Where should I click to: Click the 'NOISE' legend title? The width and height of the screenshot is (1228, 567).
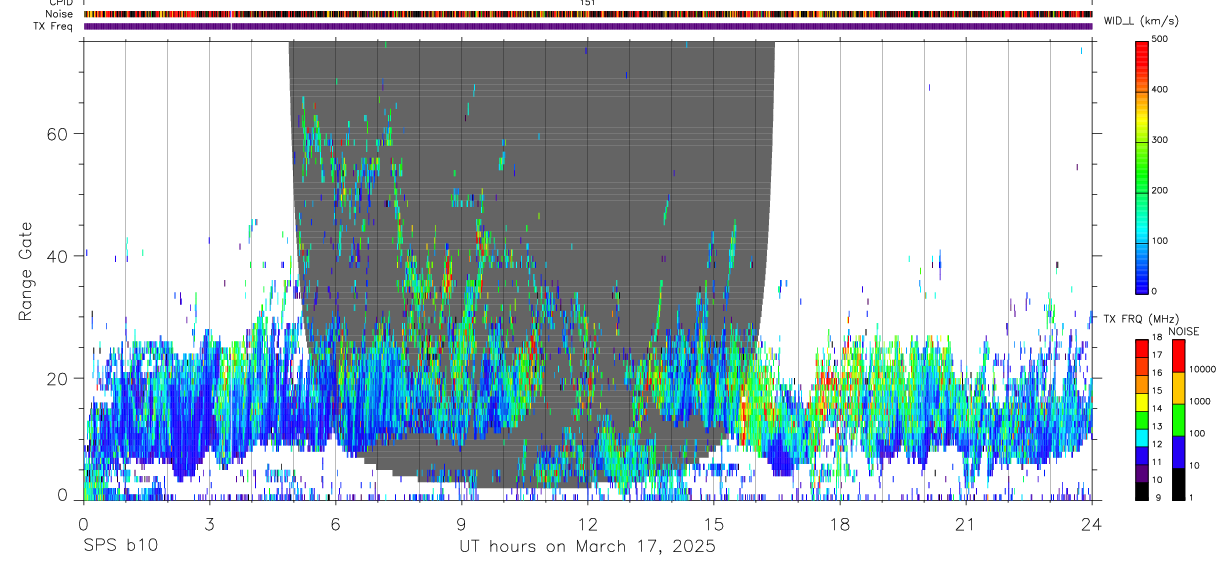coord(1184,331)
